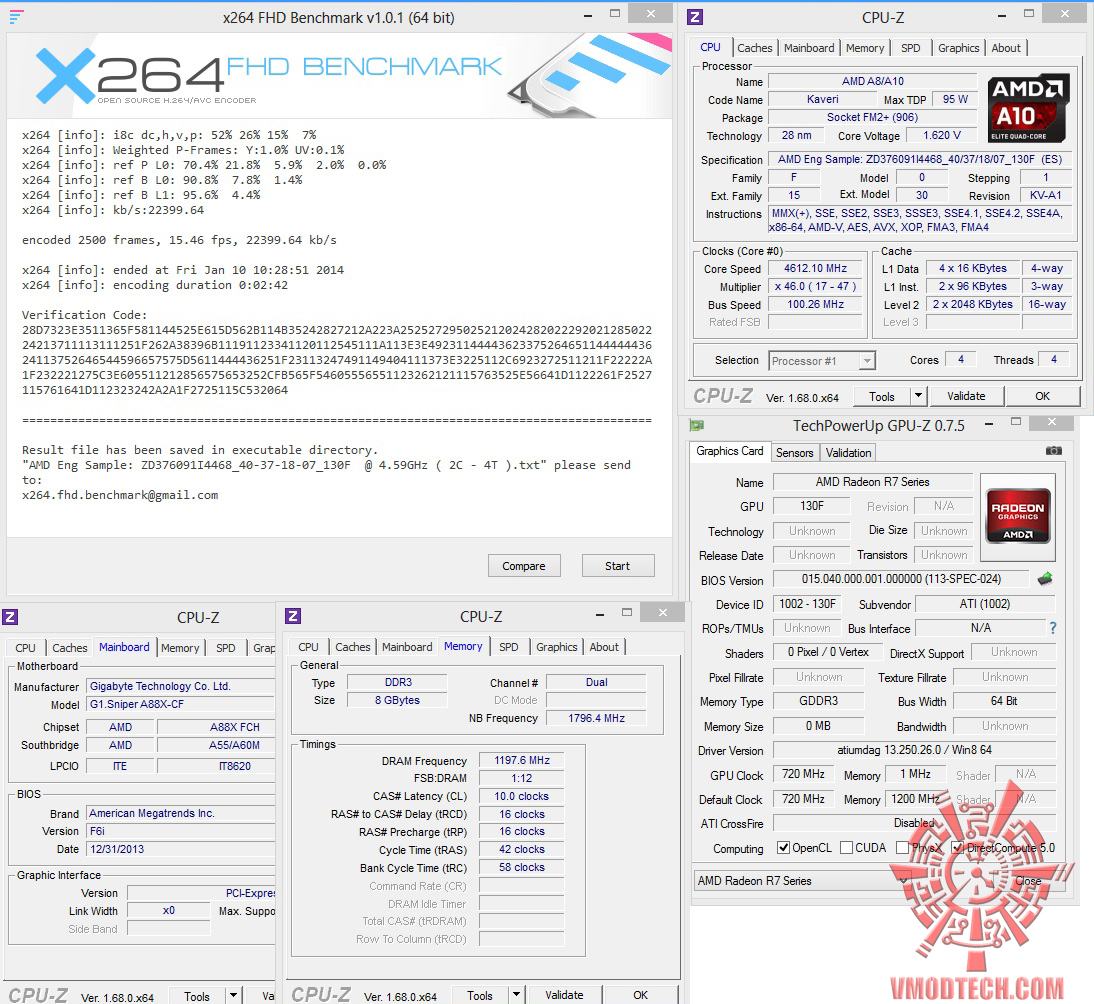Image resolution: width=1094 pixels, height=1004 pixels.
Task: Switch to the Sensors tab in GPU-Z
Action: pyautogui.click(x=794, y=453)
